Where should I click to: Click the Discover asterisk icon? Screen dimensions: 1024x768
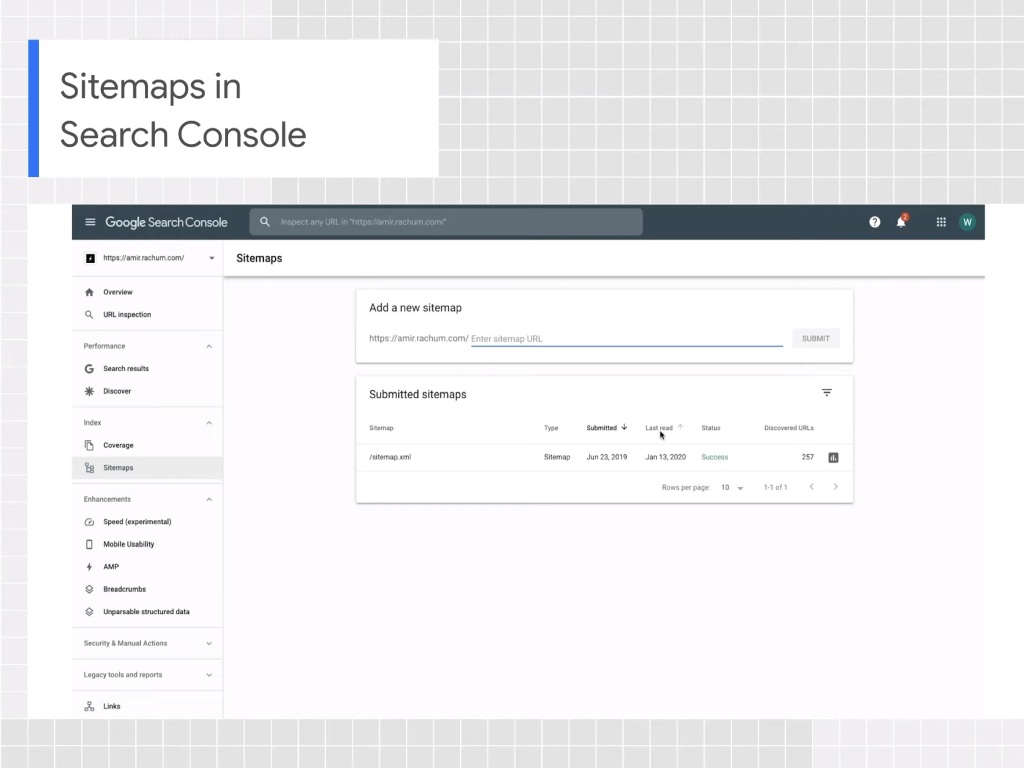(89, 391)
